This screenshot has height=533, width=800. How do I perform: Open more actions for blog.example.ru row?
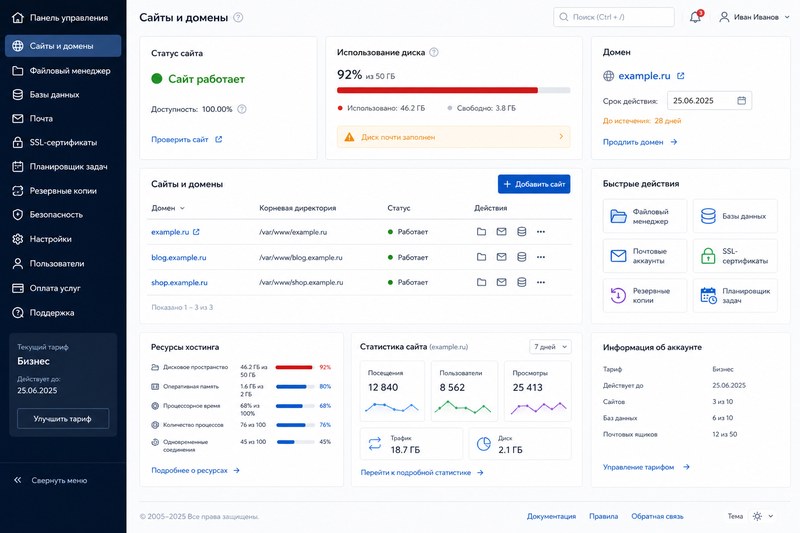tap(541, 257)
